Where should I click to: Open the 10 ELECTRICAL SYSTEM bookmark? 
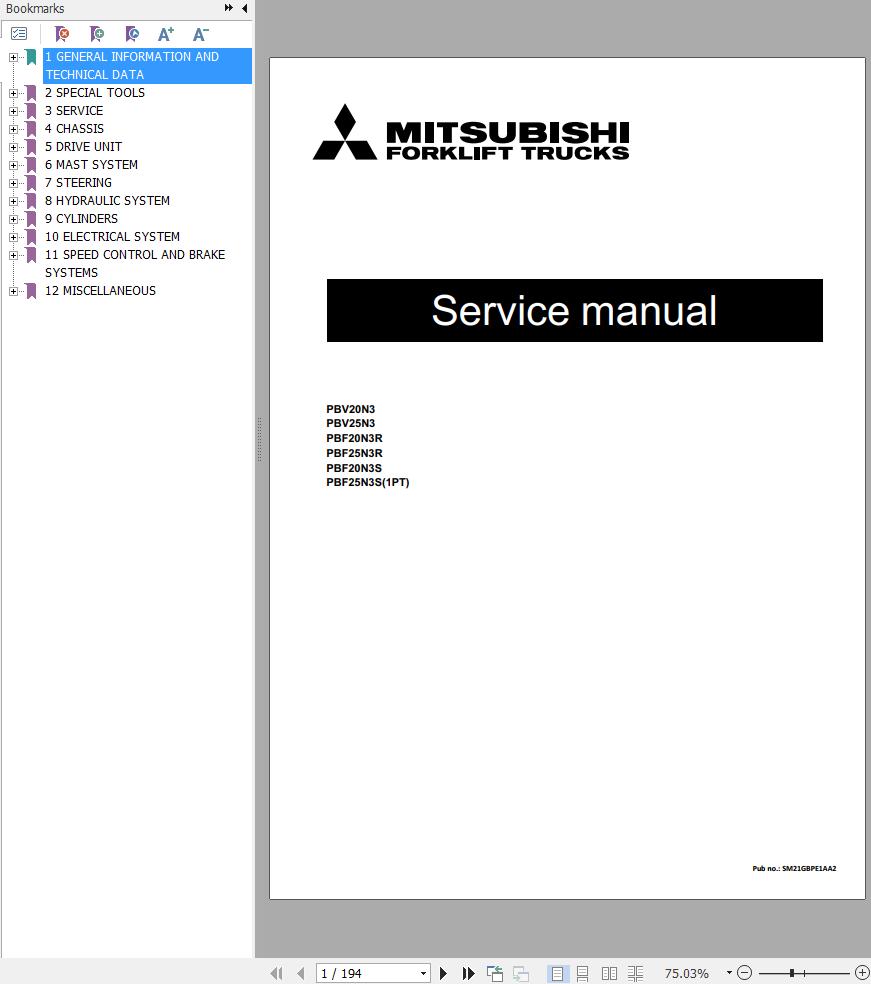pos(112,237)
